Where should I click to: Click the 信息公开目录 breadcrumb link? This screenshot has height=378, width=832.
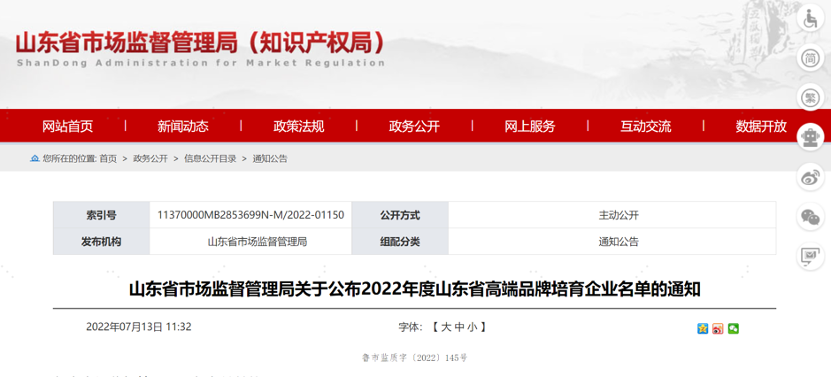click(210, 159)
